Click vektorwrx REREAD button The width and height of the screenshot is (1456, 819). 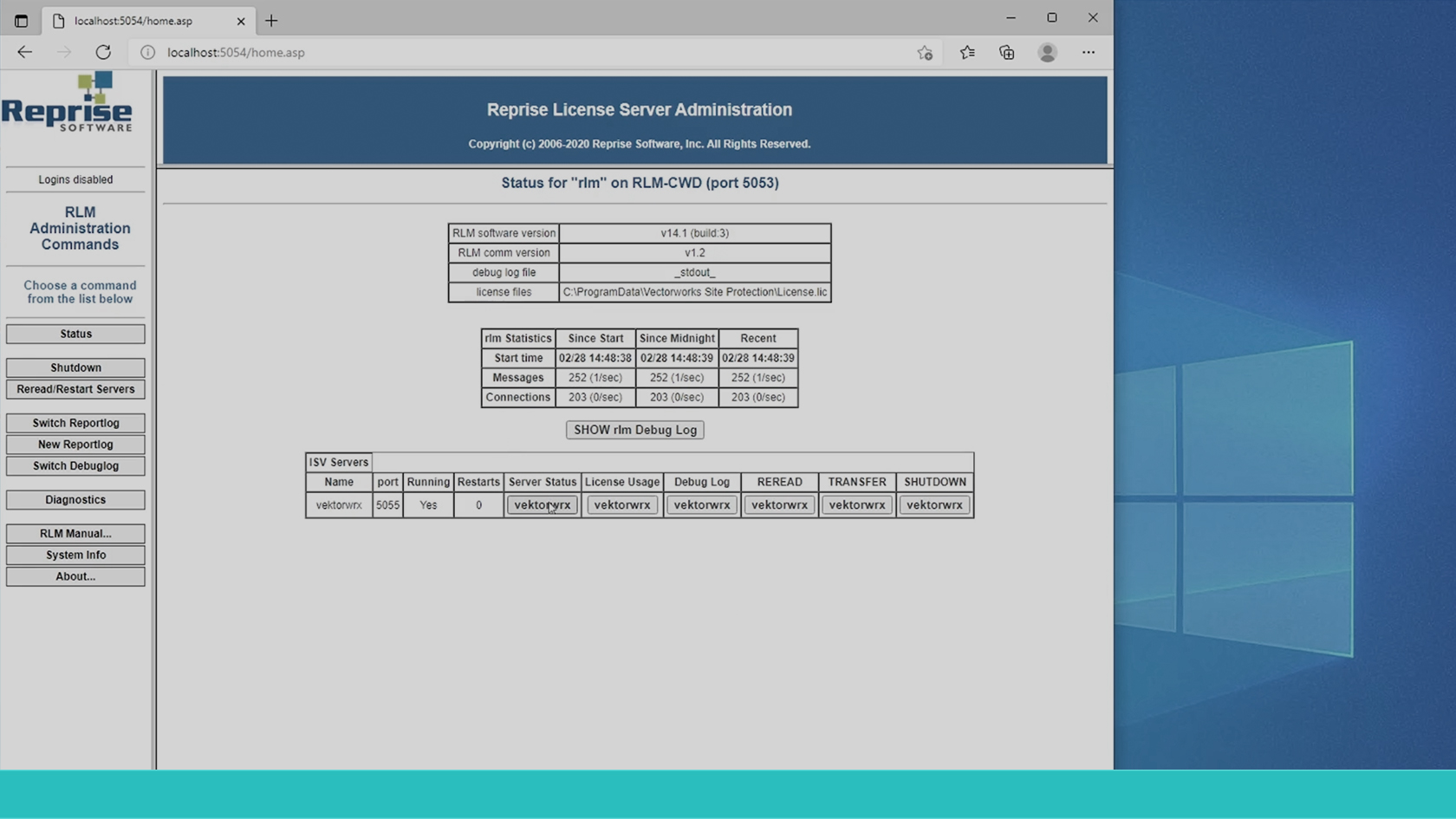point(779,504)
